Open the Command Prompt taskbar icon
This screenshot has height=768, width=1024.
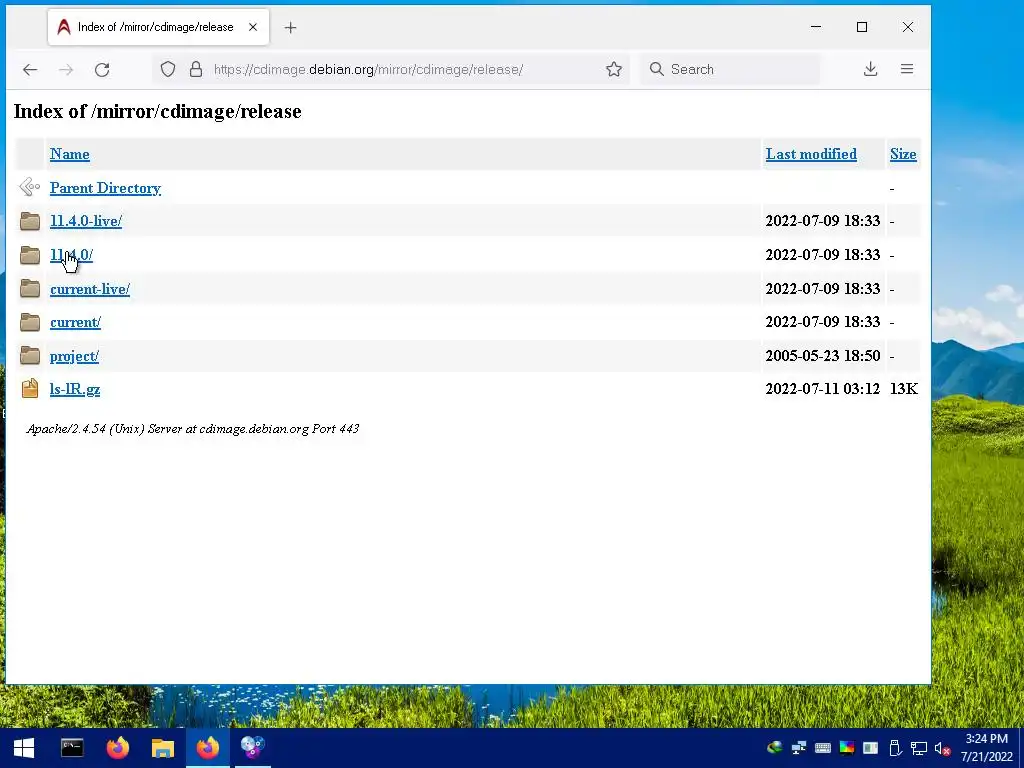tap(72, 748)
